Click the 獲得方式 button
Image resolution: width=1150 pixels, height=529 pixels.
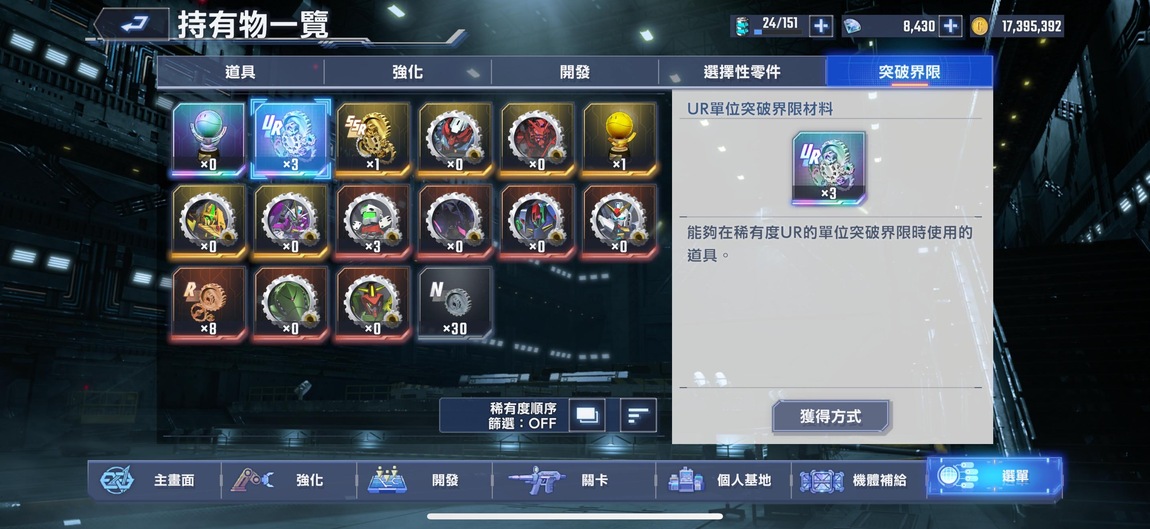830,417
